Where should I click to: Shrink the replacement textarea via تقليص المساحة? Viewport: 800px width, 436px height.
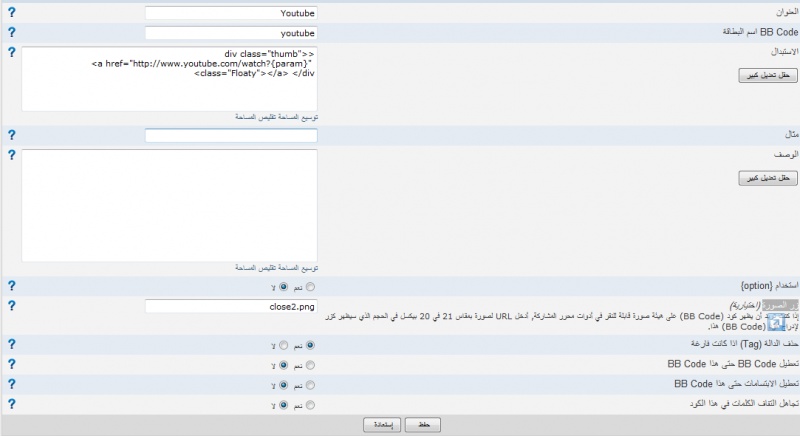(x=255, y=116)
